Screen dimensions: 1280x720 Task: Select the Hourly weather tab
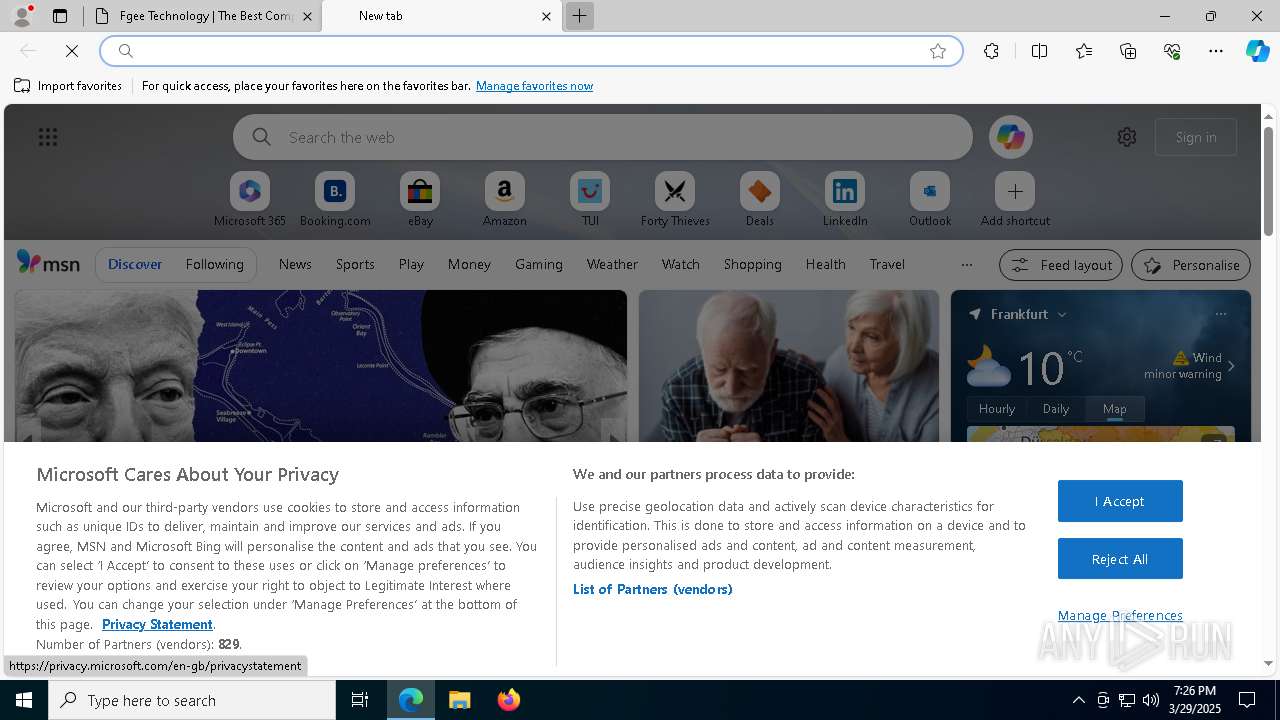click(x=997, y=408)
